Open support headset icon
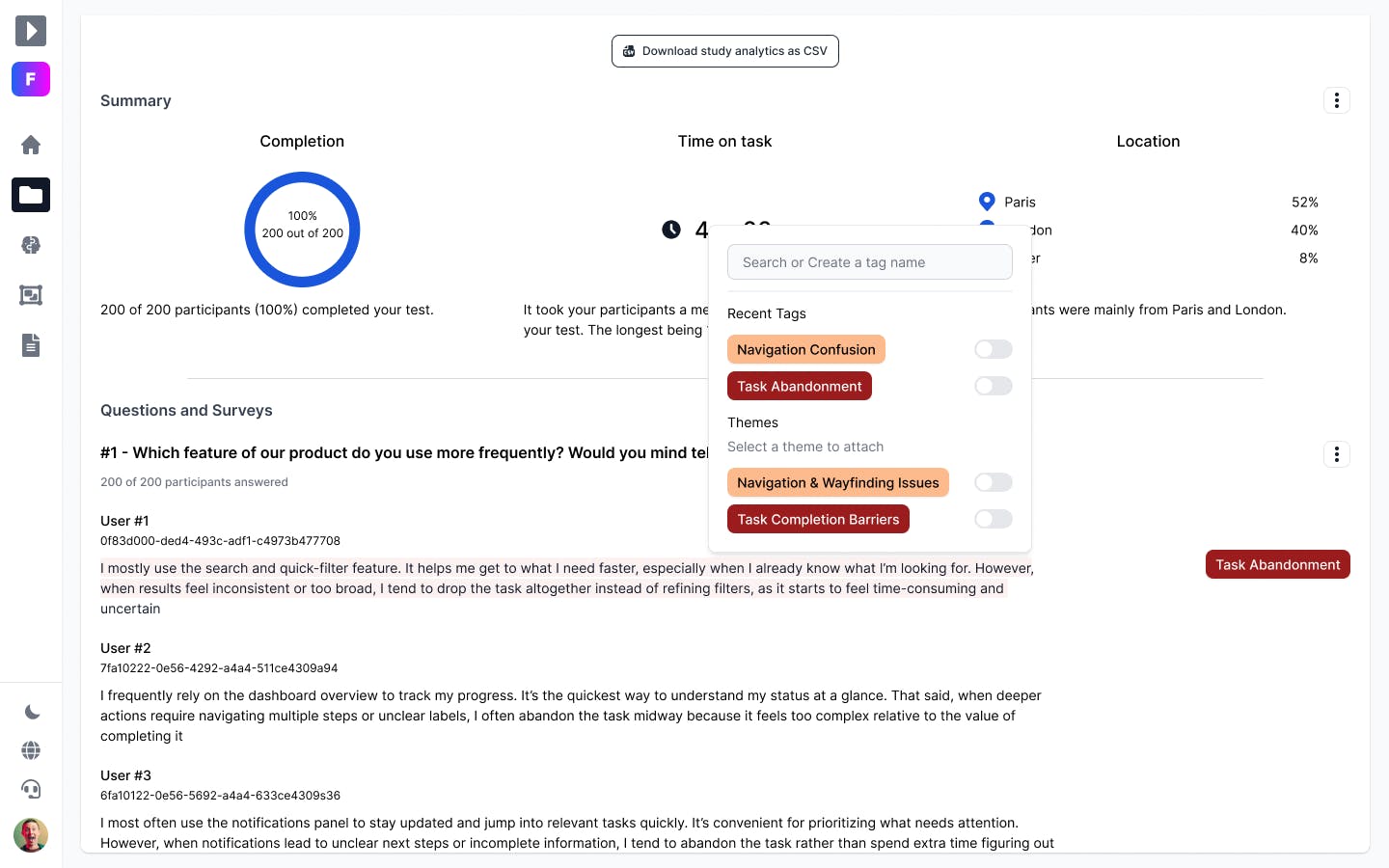Image resolution: width=1389 pixels, height=868 pixels. point(31,789)
